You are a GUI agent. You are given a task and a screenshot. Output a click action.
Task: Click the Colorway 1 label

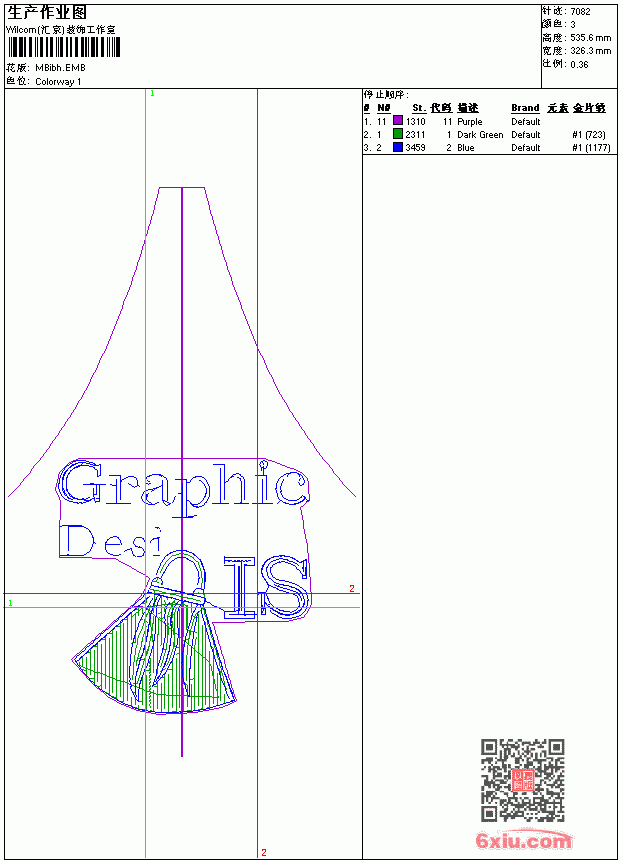pos(58,82)
